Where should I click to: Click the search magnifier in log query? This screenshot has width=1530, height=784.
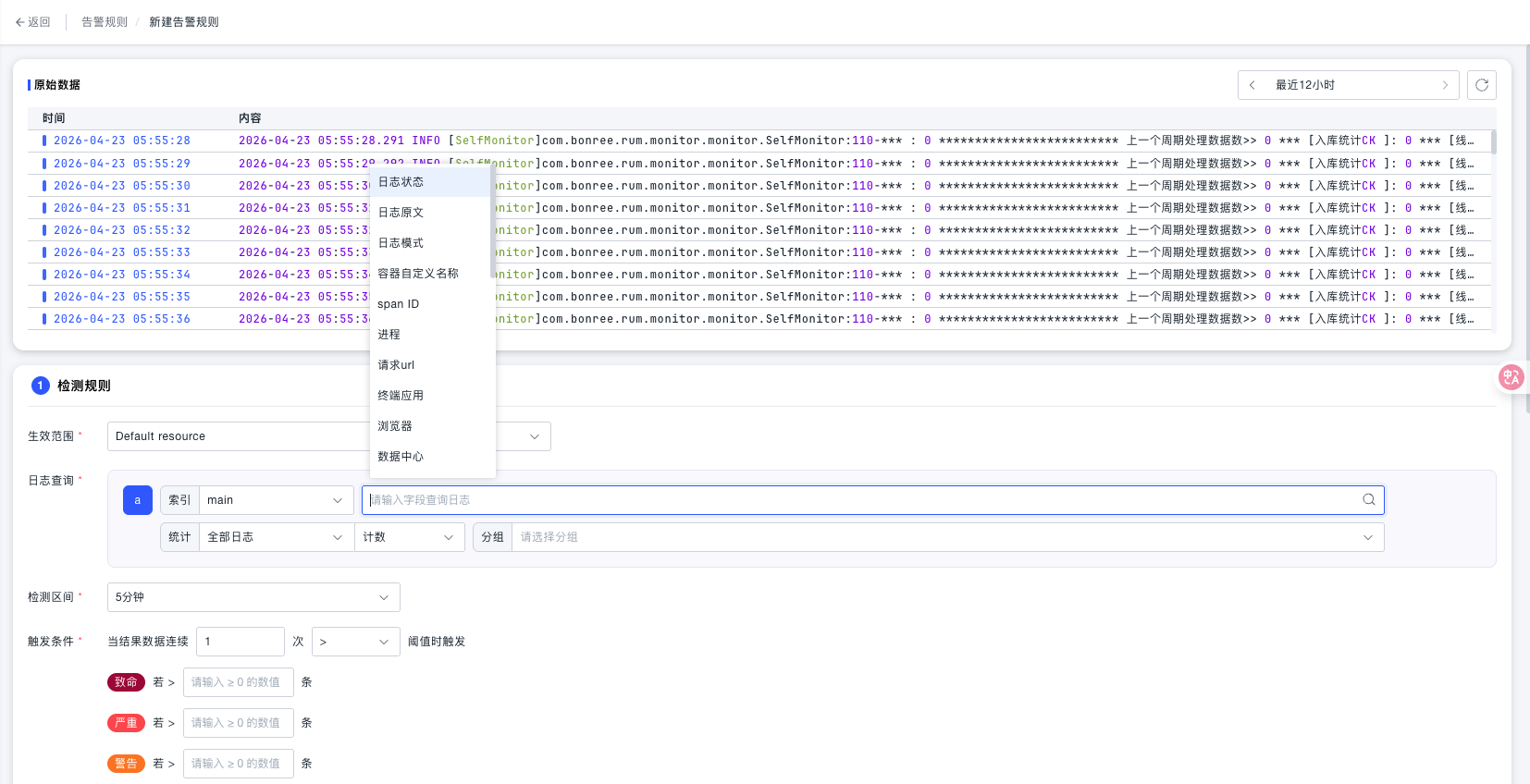click(x=1369, y=500)
